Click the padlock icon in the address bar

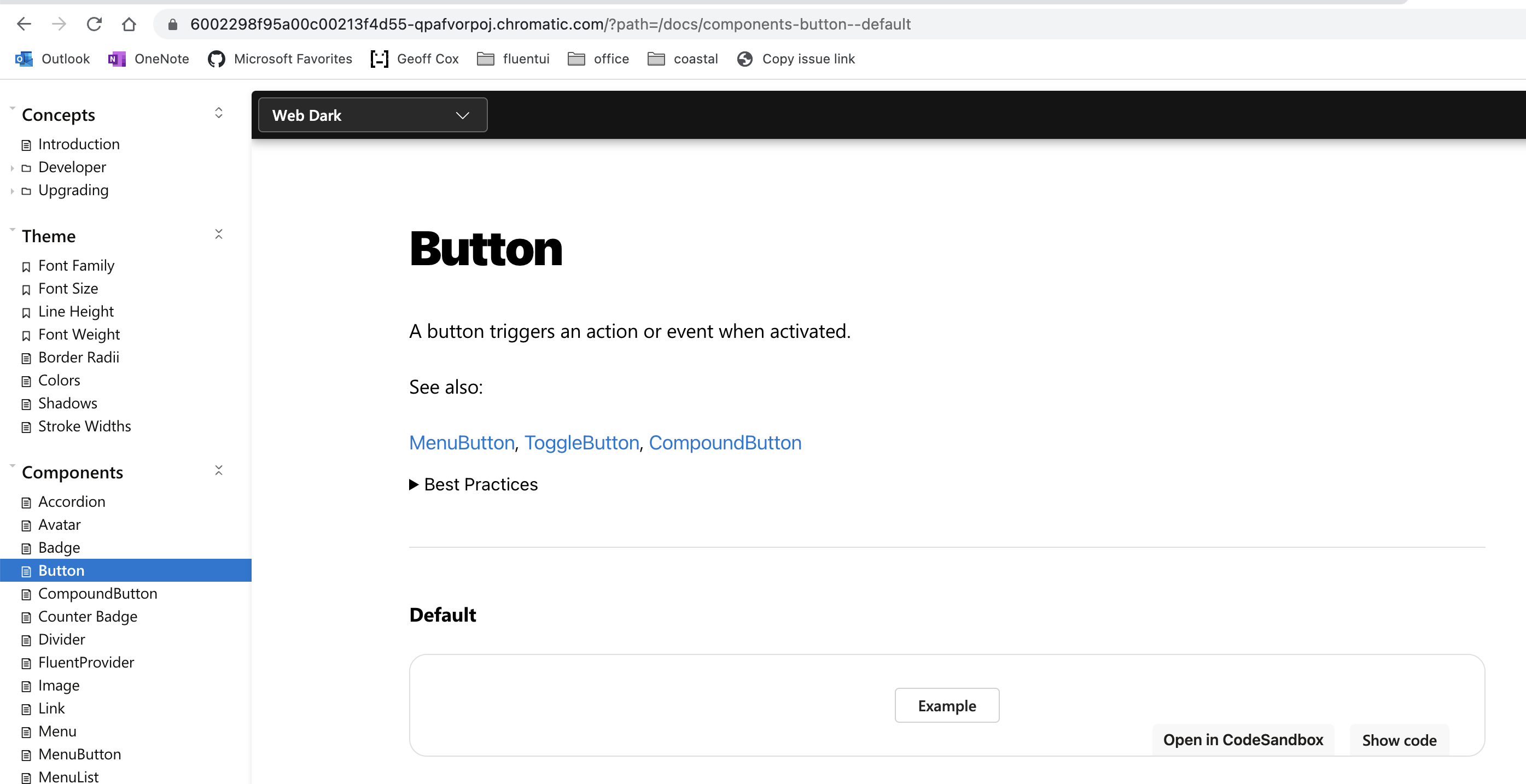(x=173, y=24)
